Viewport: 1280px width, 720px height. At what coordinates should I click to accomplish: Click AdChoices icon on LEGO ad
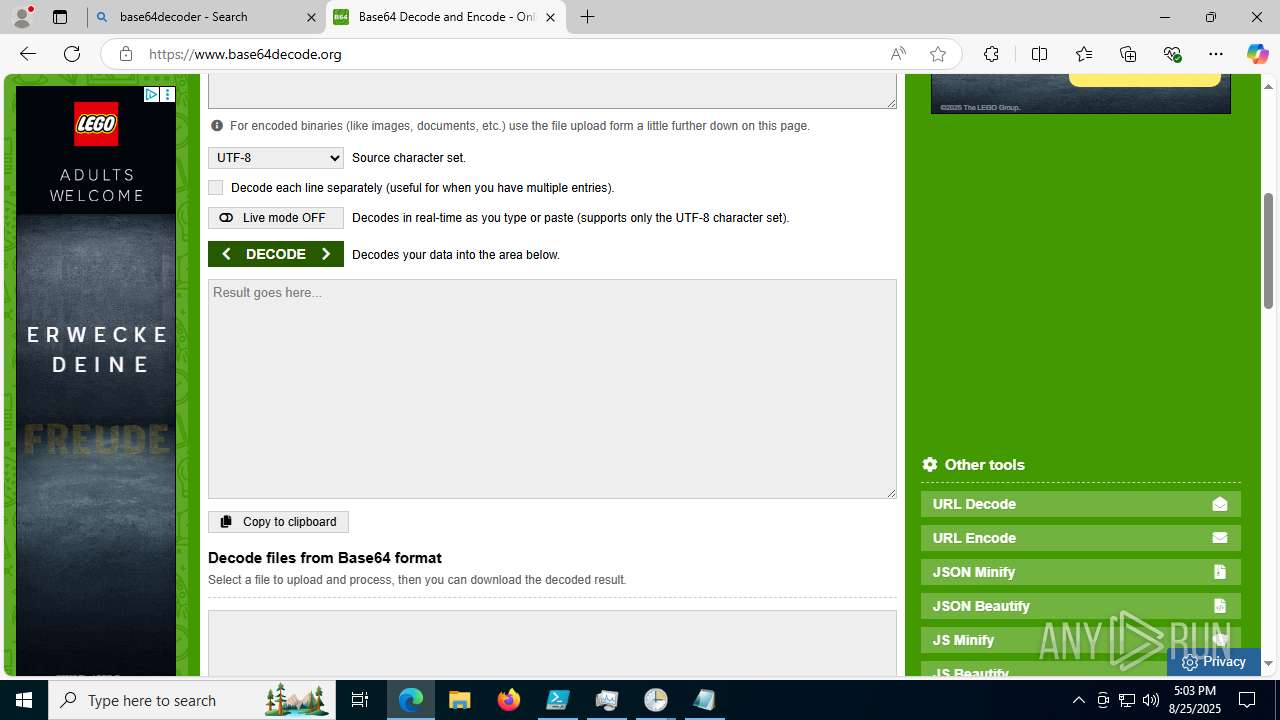tap(151, 94)
